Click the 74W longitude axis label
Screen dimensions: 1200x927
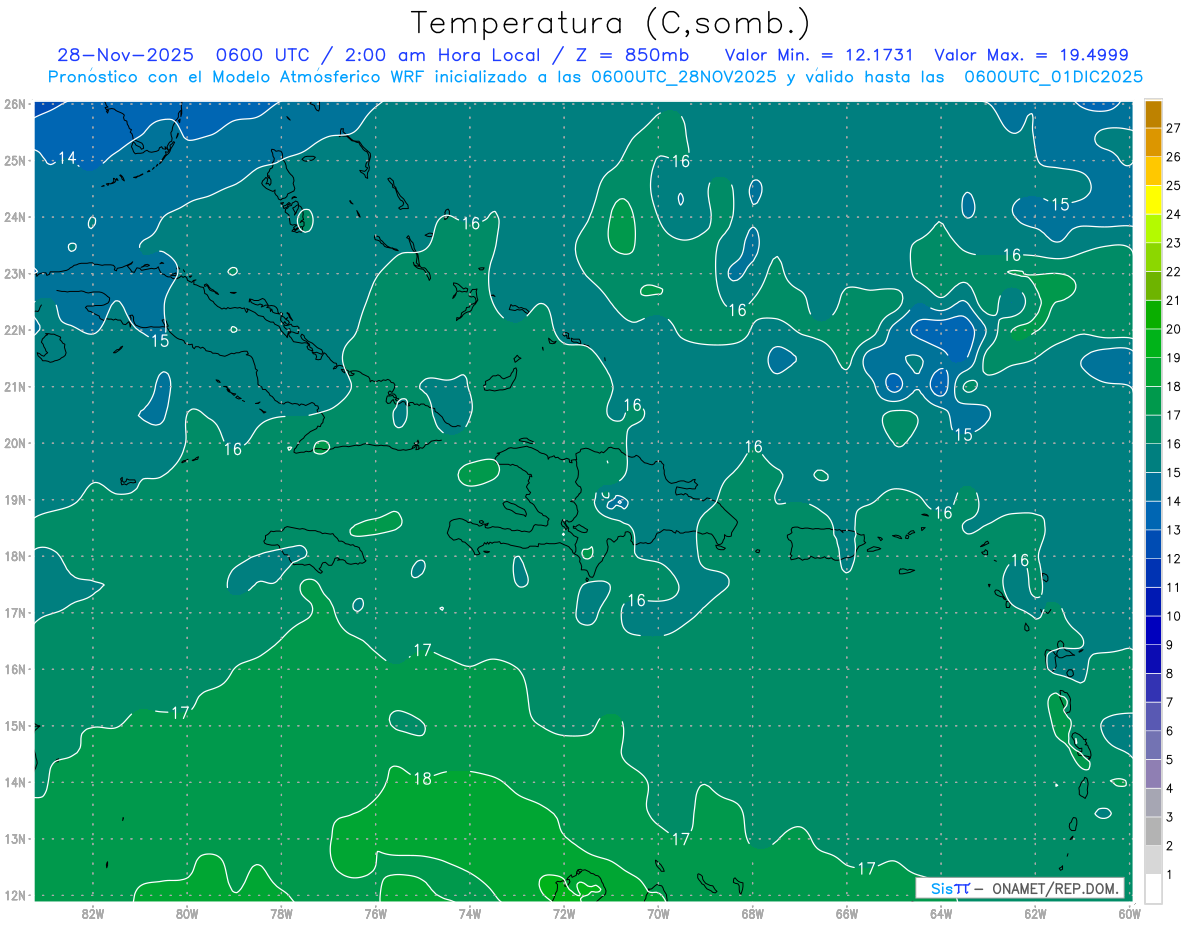[x=470, y=913]
